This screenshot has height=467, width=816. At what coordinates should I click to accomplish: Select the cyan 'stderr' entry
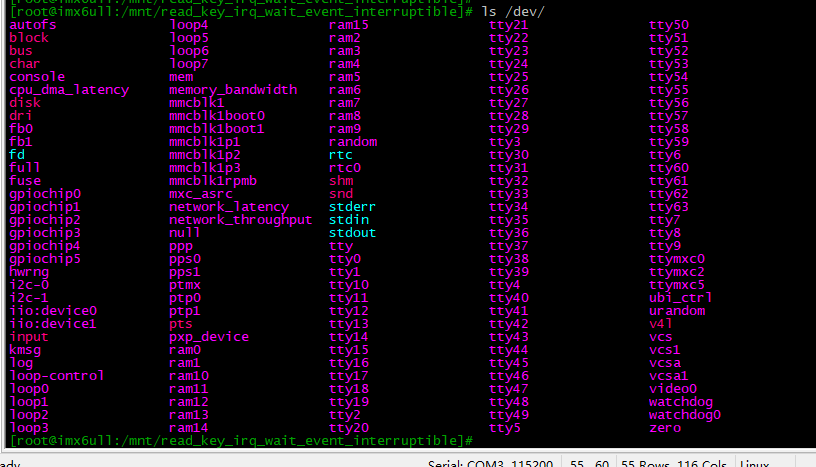coord(352,207)
